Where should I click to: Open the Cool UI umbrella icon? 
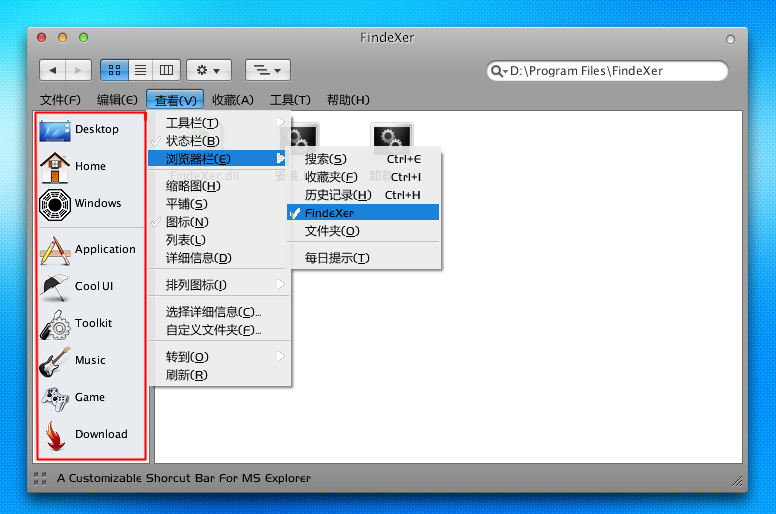(54, 287)
